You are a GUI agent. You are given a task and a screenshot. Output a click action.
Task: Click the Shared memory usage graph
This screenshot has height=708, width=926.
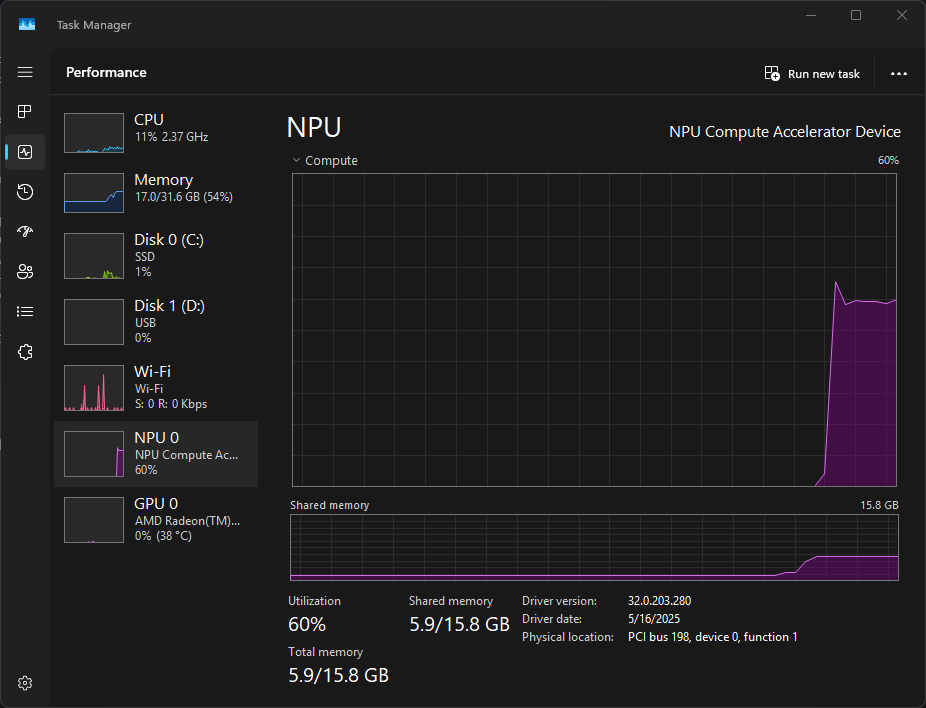pyautogui.click(x=594, y=547)
